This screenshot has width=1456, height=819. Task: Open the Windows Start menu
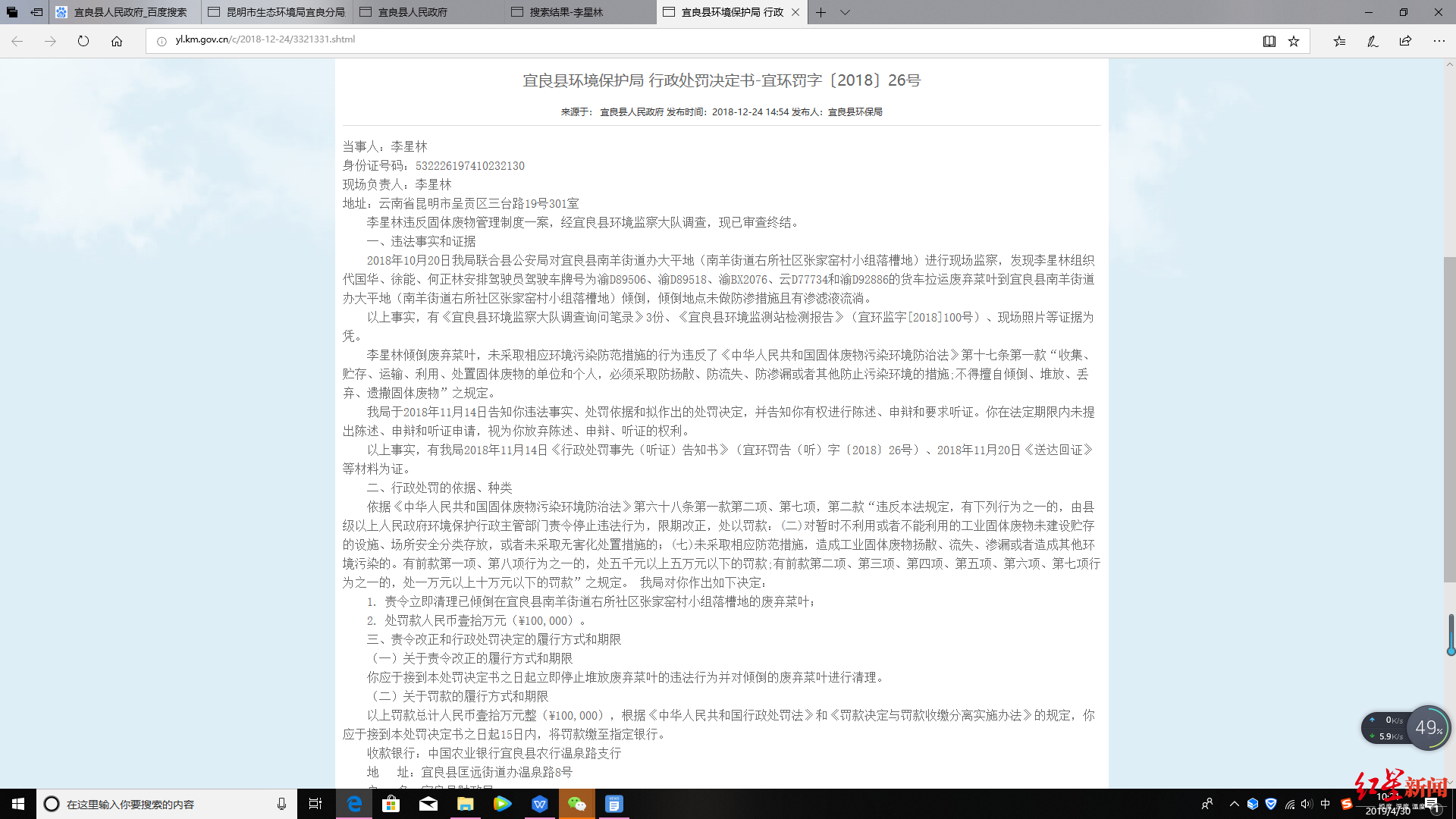point(18,804)
